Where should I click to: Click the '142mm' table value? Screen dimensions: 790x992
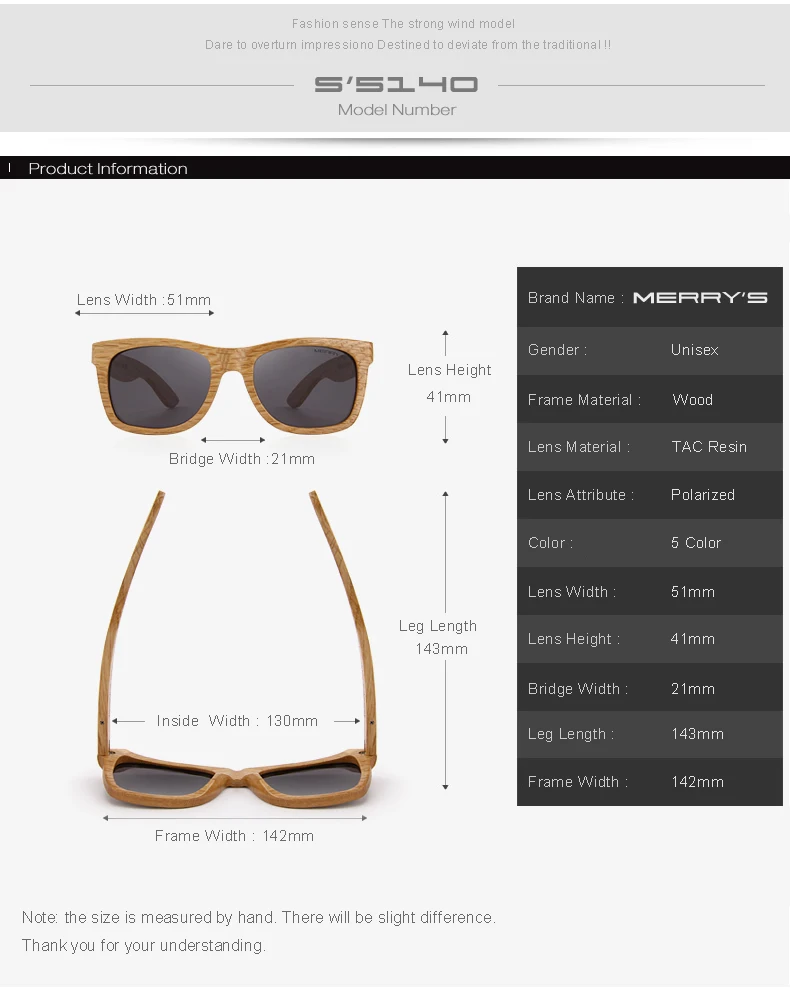697,782
